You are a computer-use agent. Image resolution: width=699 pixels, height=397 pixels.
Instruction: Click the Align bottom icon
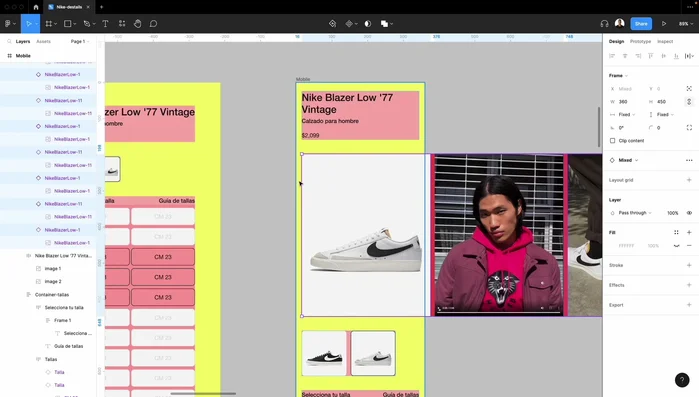(x=676, y=56)
